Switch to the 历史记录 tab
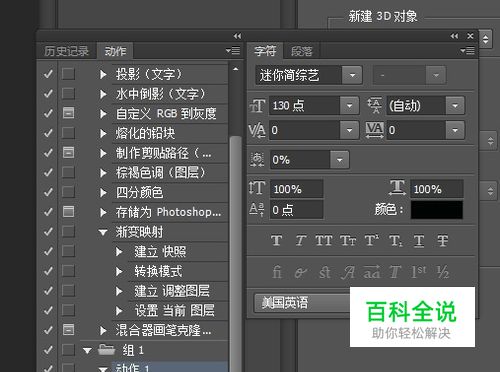Image resolution: width=500 pixels, height=372 pixels. click(x=66, y=51)
